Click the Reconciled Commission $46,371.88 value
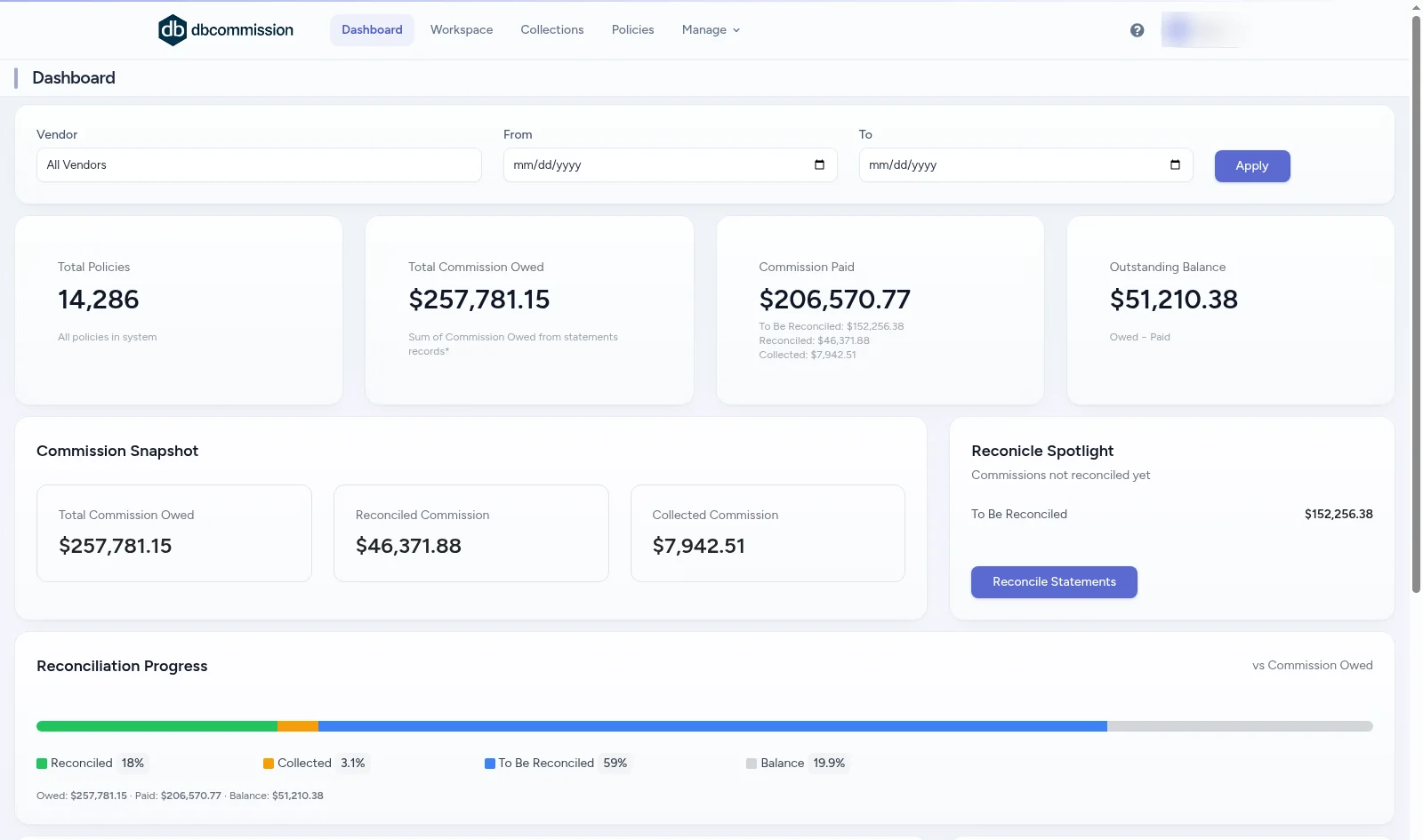The height and width of the screenshot is (840, 1423). coord(408,546)
